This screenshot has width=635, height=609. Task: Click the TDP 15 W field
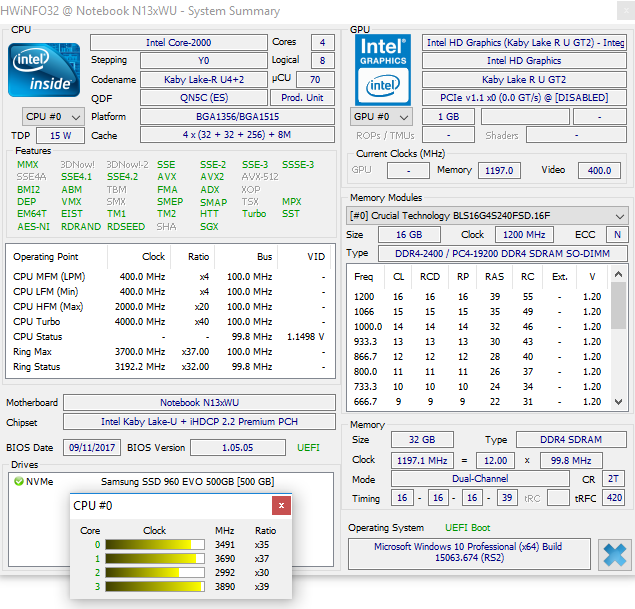click(x=61, y=135)
